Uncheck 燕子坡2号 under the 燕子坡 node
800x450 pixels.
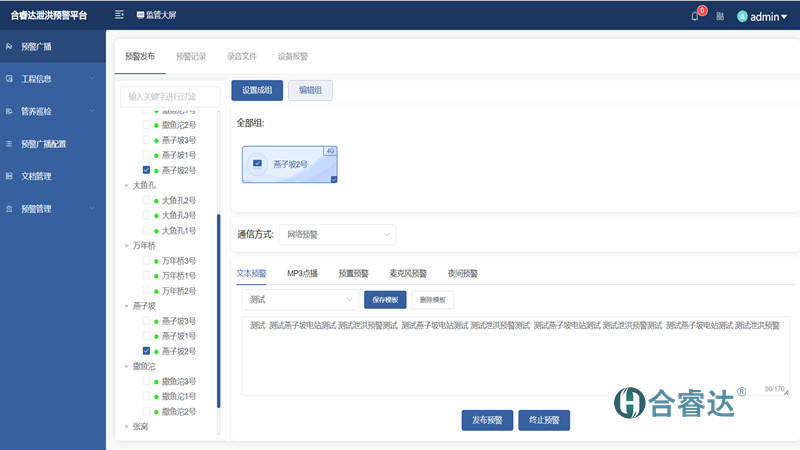pyautogui.click(x=146, y=351)
